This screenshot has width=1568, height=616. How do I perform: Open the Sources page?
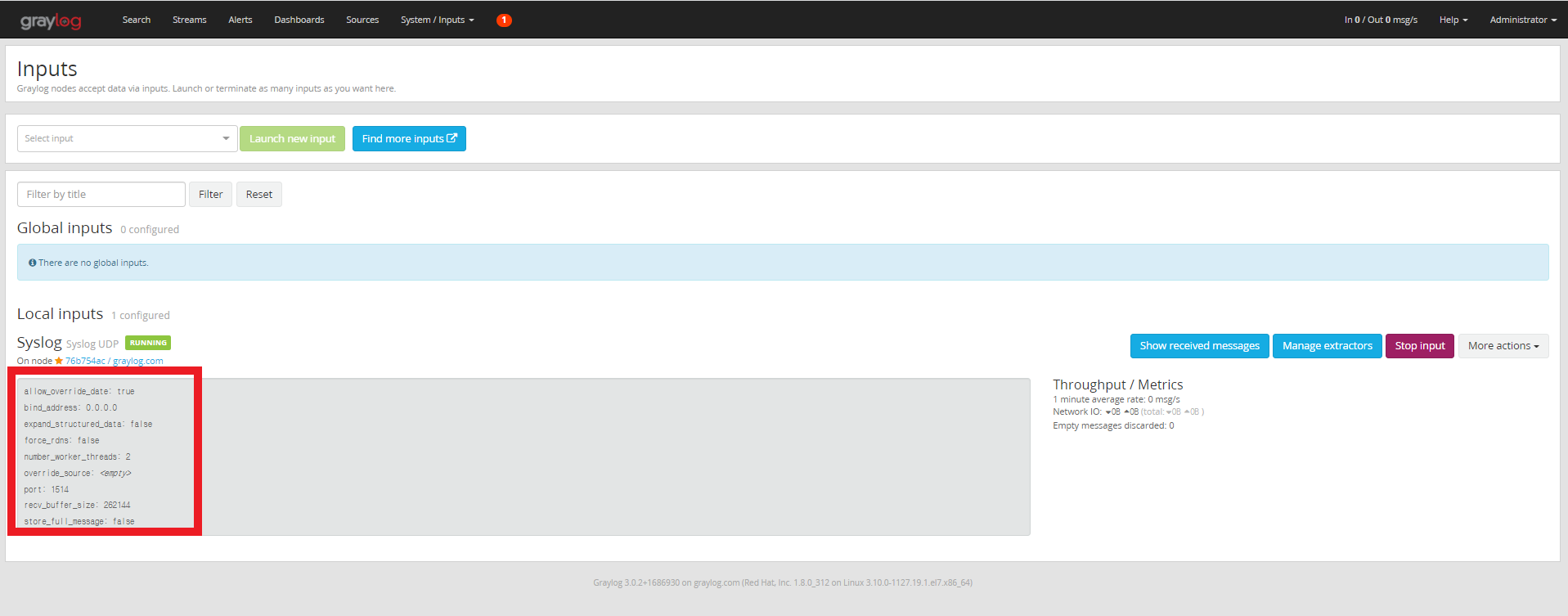point(362,20)
